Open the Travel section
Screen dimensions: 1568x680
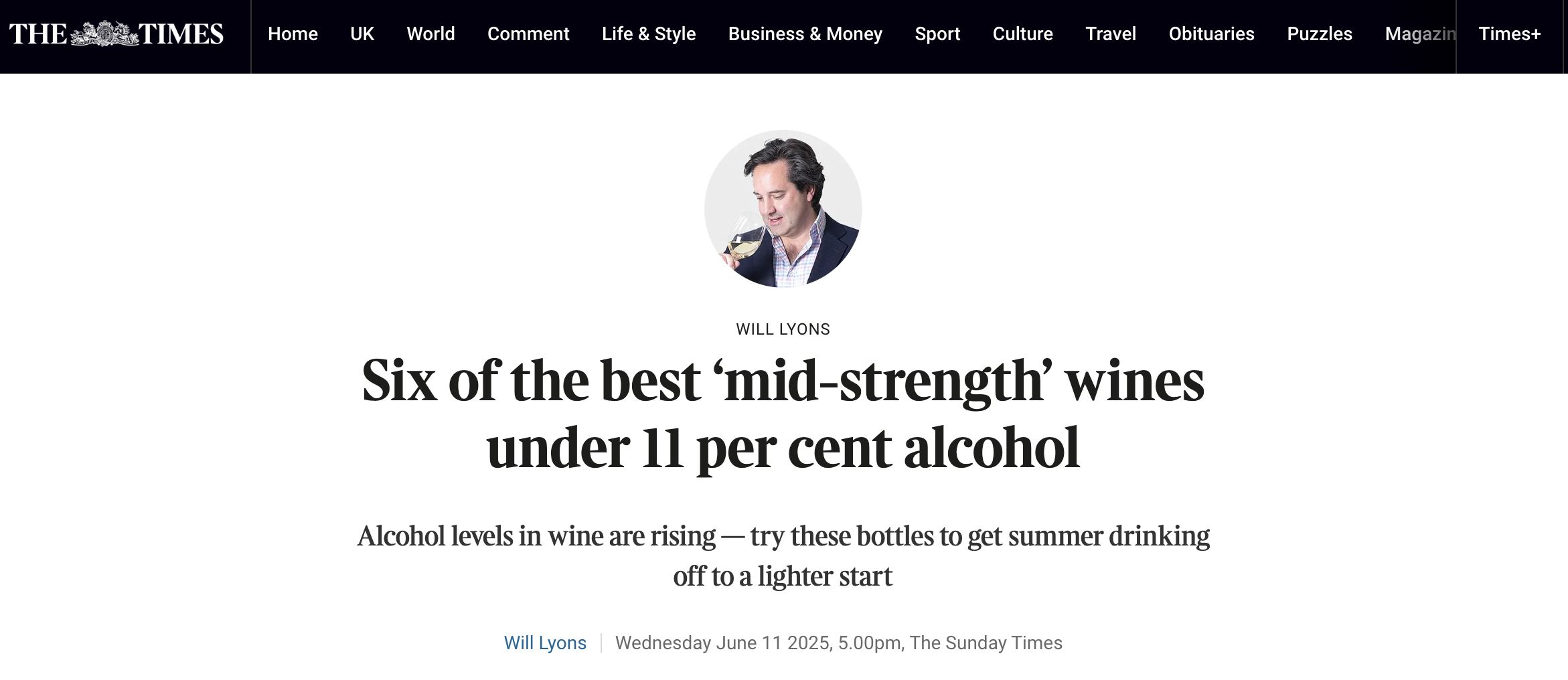1111,34
